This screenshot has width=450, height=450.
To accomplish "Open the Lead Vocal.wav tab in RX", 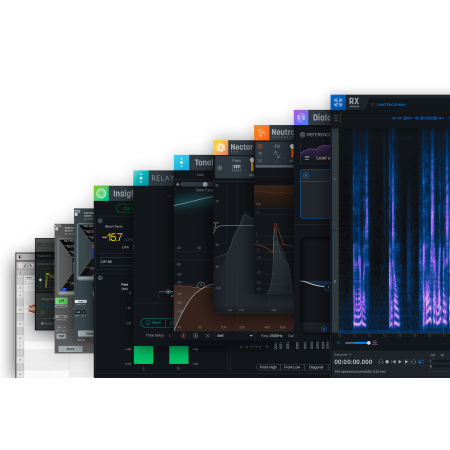I will tap(391, 104).
